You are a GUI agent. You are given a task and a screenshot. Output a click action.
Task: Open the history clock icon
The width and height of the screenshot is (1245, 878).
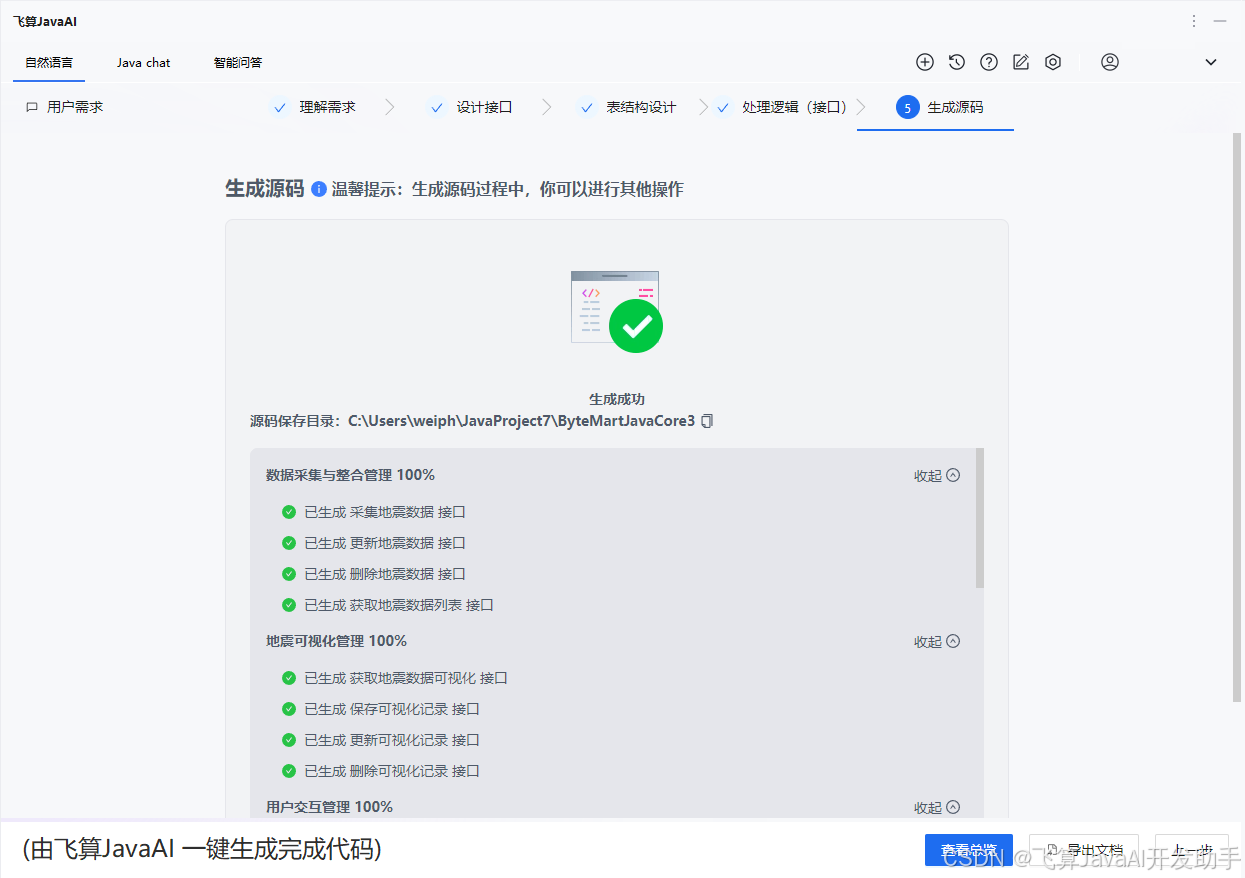point(957,62)
